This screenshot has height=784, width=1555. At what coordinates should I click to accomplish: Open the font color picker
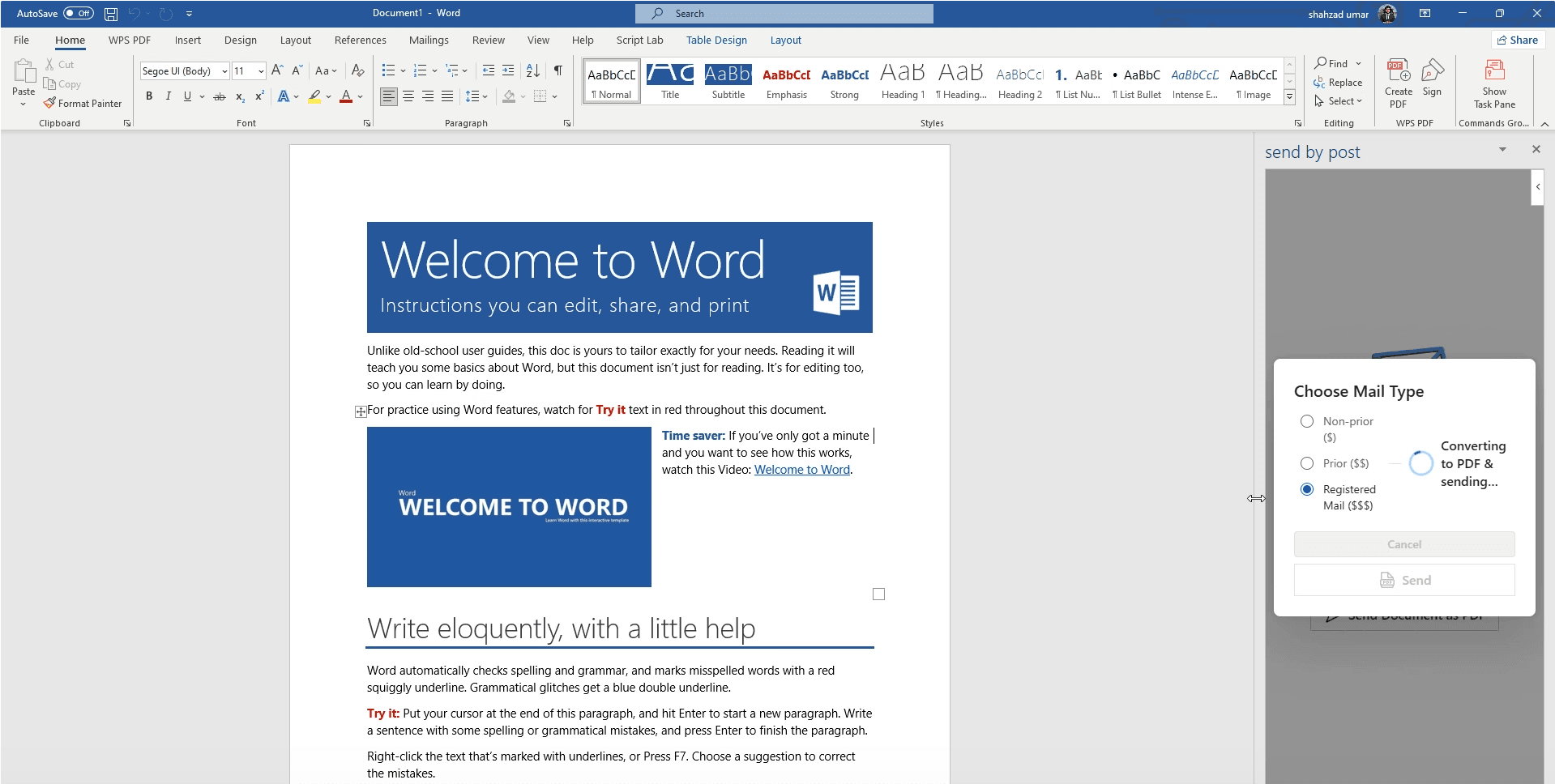(360, 97)
